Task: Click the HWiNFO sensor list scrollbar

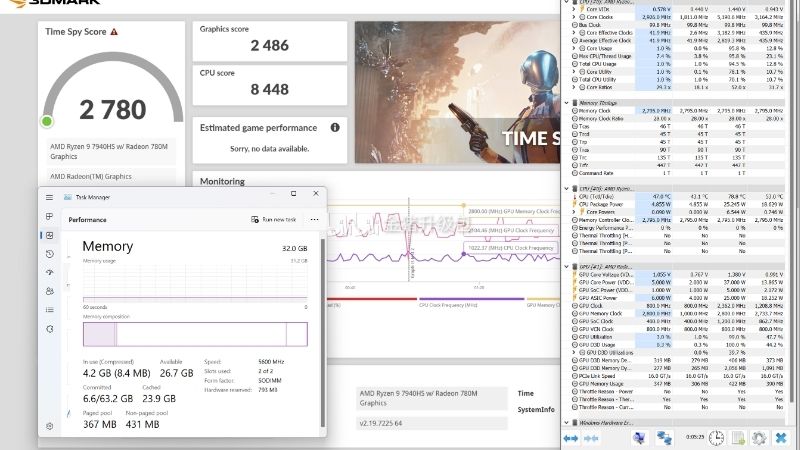Action: click(x=792, y=204)
